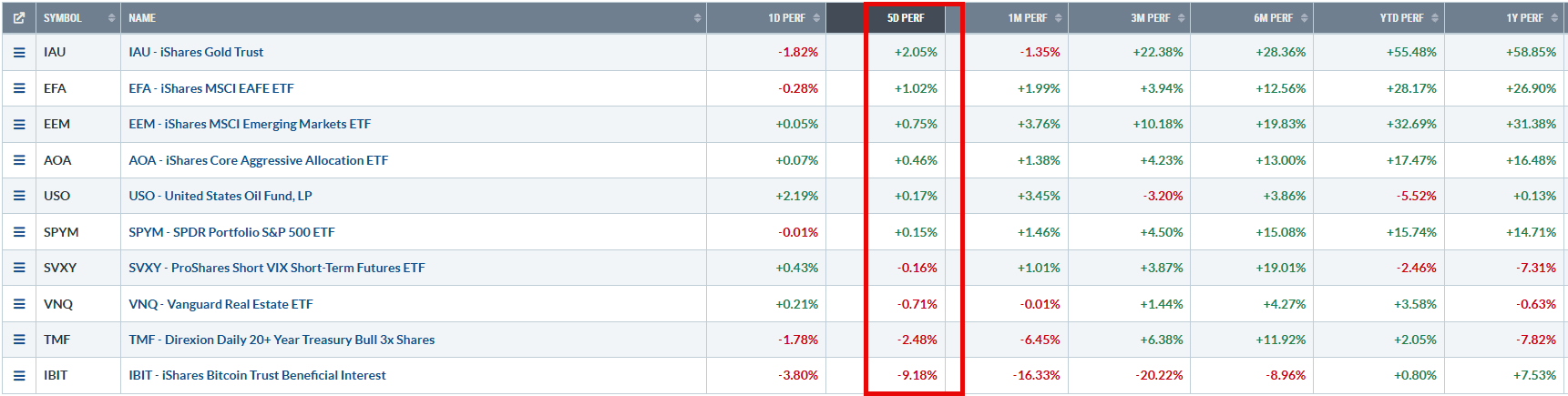Click the 3M PERF column header
The height and width of the screenshot is (396, 1568).
tap(1151, 18)
